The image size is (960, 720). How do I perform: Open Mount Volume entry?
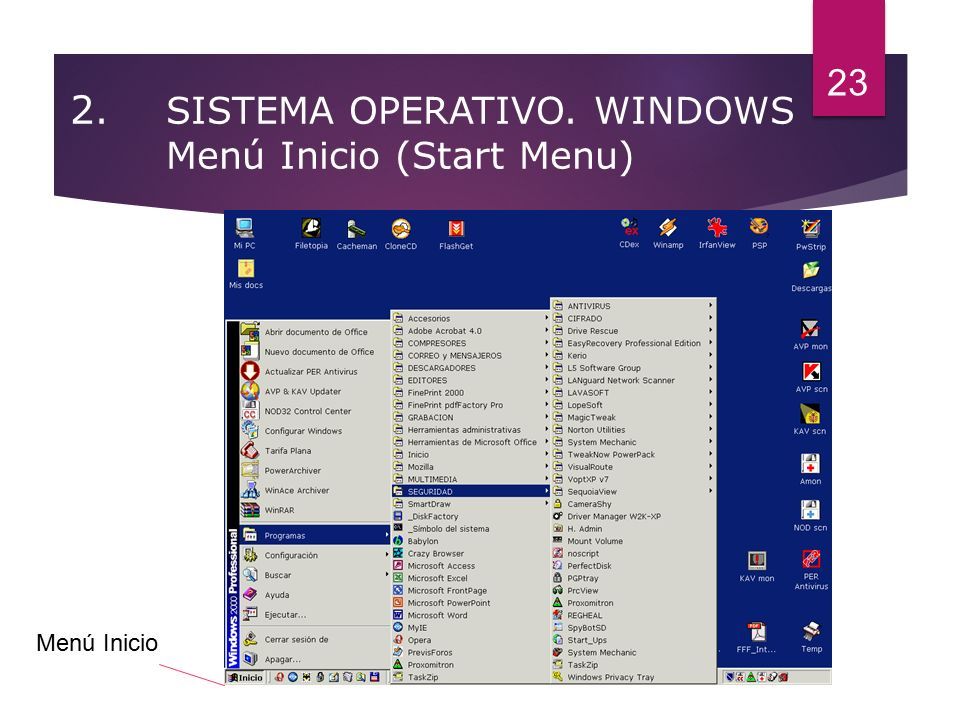[x=633, y=541]
